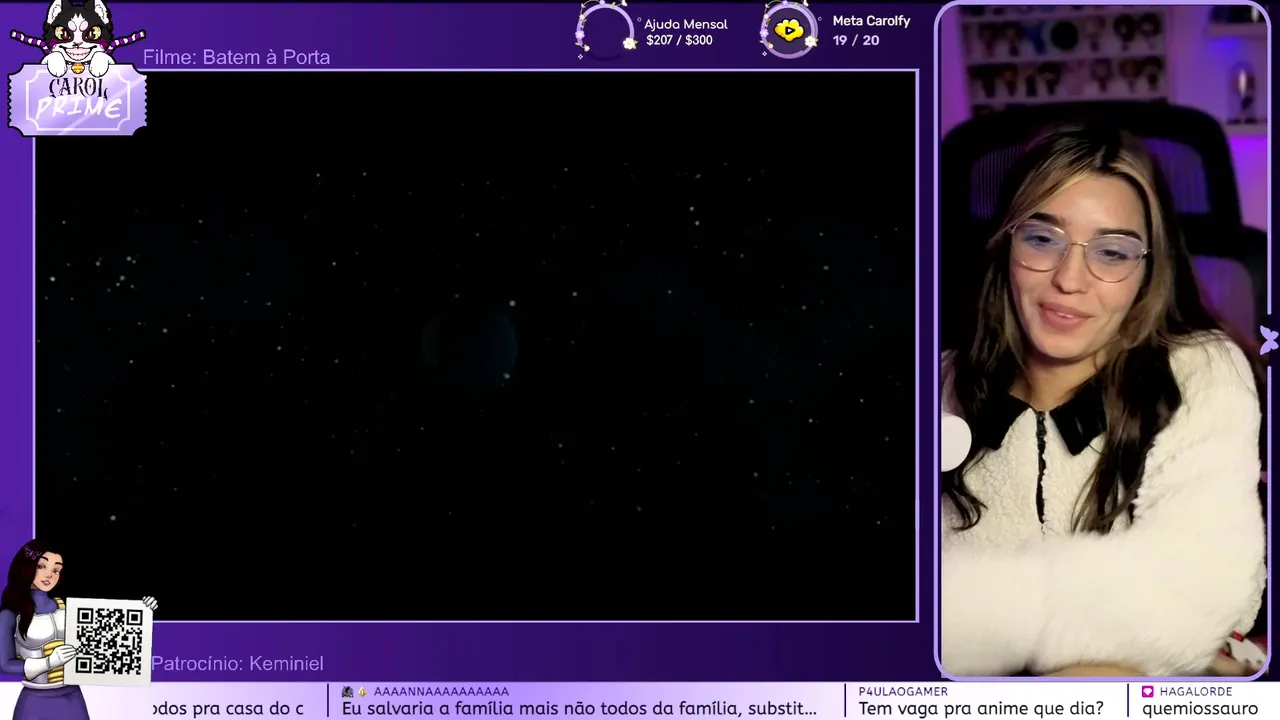Click the '19 / 20' goal counter
The height and width of the screenshot is (720, 1280).
tap(856, 41)
